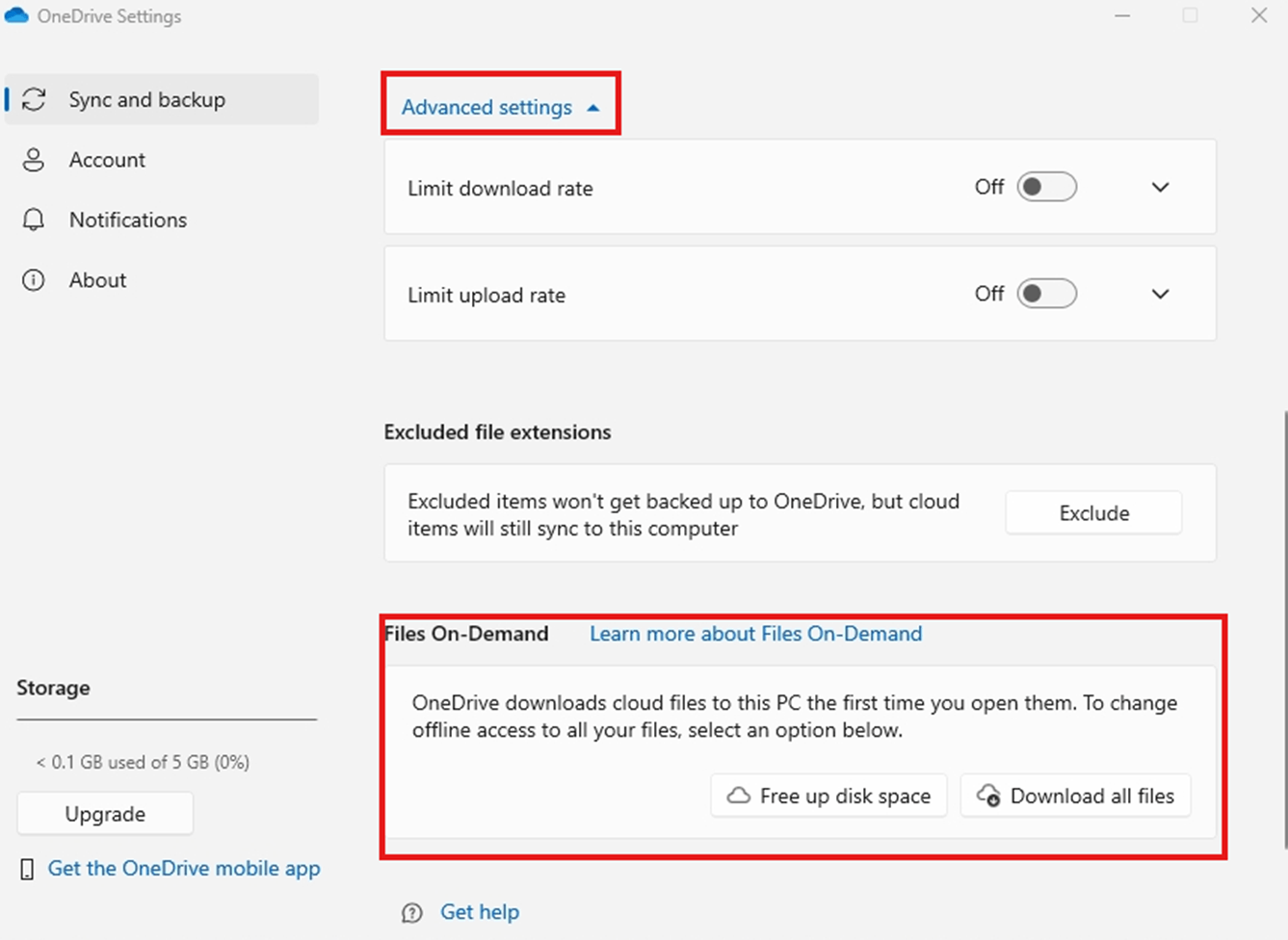Click the Files On-Demand heading
This screenshot has height=940, width=1288.
click(x=466, y=634)
